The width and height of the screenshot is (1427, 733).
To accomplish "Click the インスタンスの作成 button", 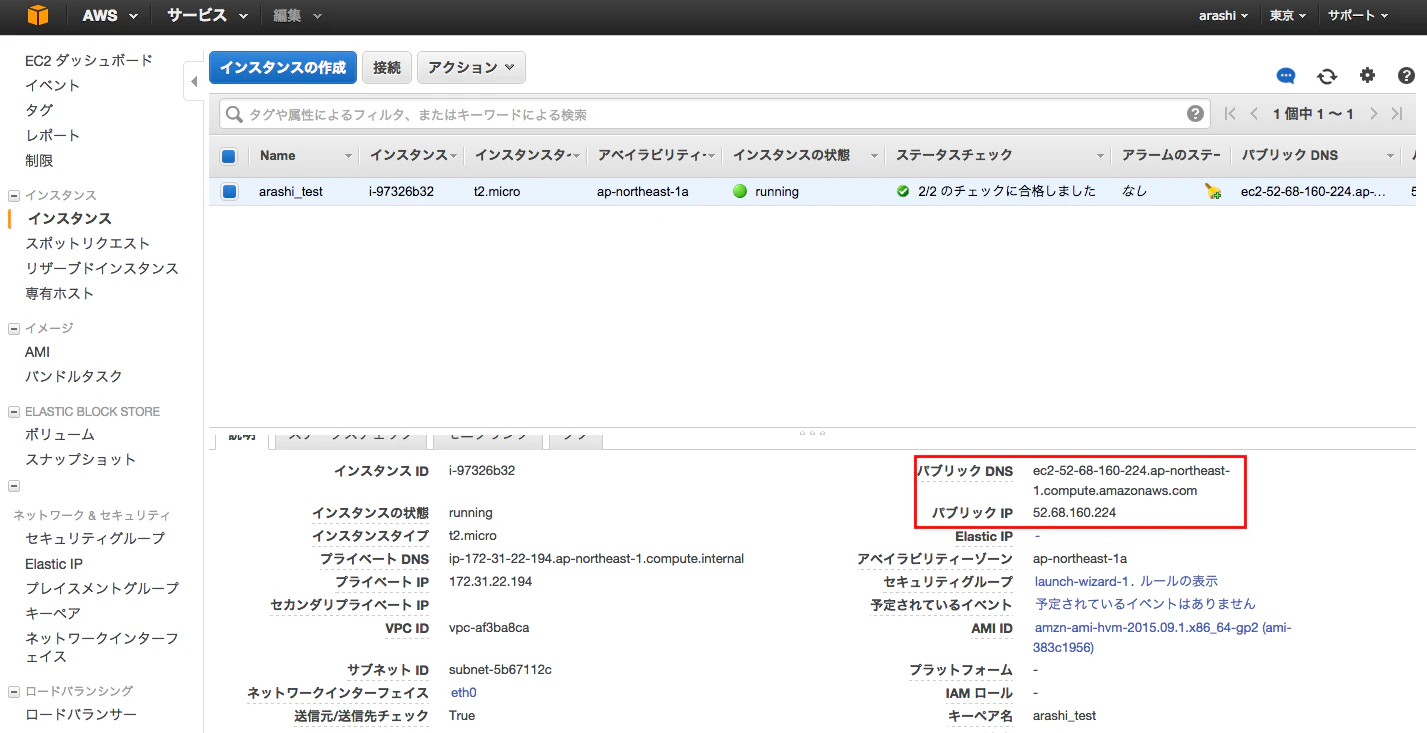I will [x=283, y=67].
